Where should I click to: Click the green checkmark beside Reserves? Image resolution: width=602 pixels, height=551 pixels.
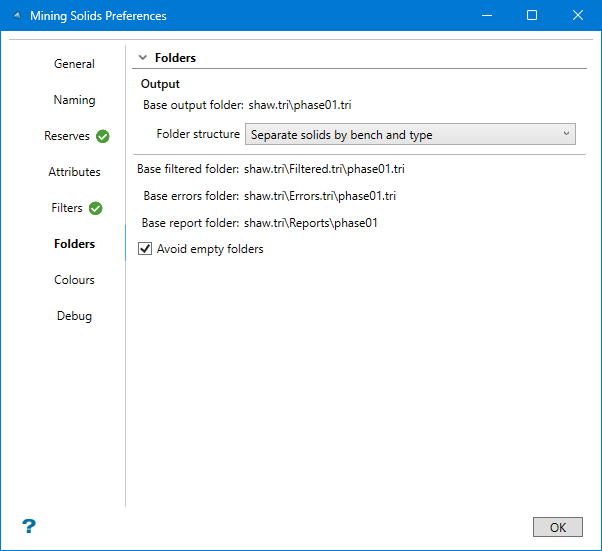tap(103, 136)
